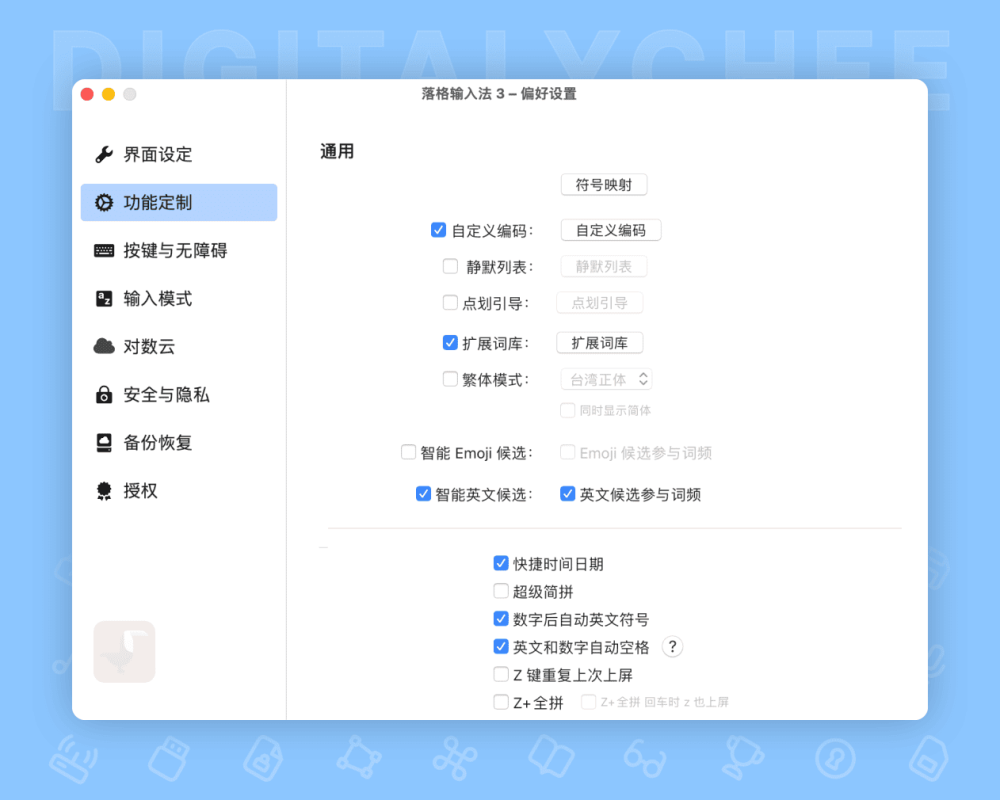This screenshot has height=800, width=1000.
Task: Click the goose app logo in sidebar
Action: click(124, 651)
